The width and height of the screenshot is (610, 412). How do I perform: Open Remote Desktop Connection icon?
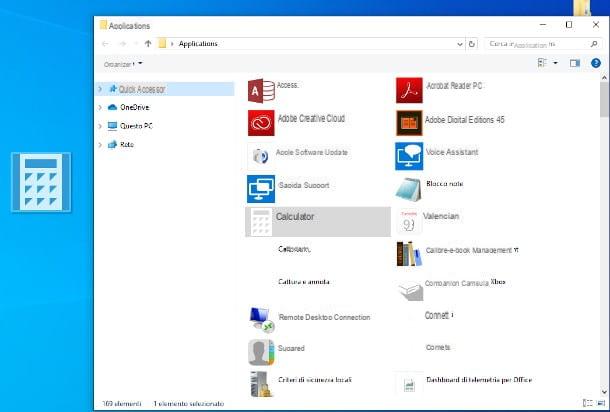click(x=262, y=320)
